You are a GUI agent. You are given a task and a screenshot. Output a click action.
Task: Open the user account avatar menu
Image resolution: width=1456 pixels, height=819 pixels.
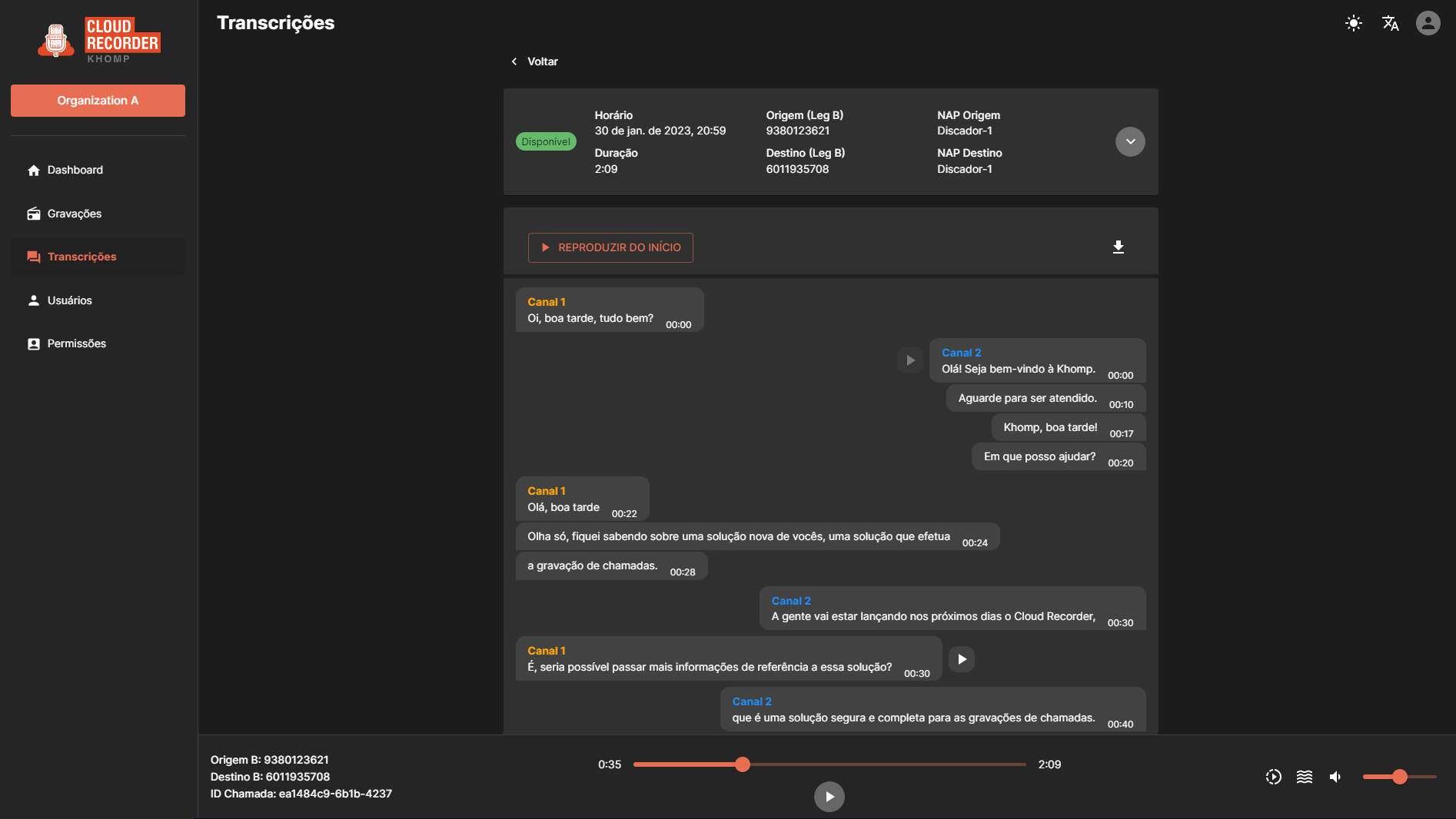[x=1428, y=23]
